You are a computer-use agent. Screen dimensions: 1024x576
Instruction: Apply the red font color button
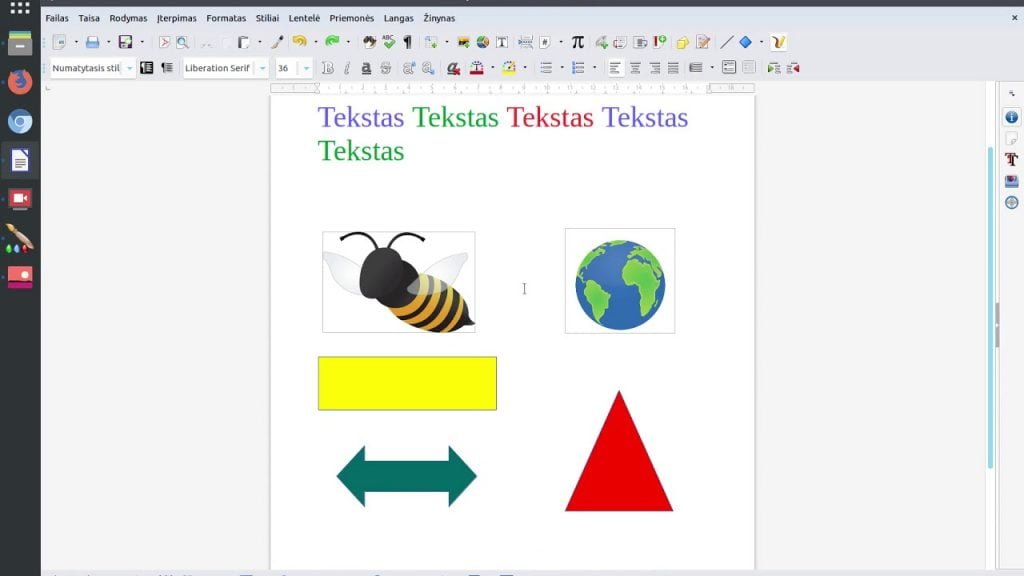click(x=477, y=68)
